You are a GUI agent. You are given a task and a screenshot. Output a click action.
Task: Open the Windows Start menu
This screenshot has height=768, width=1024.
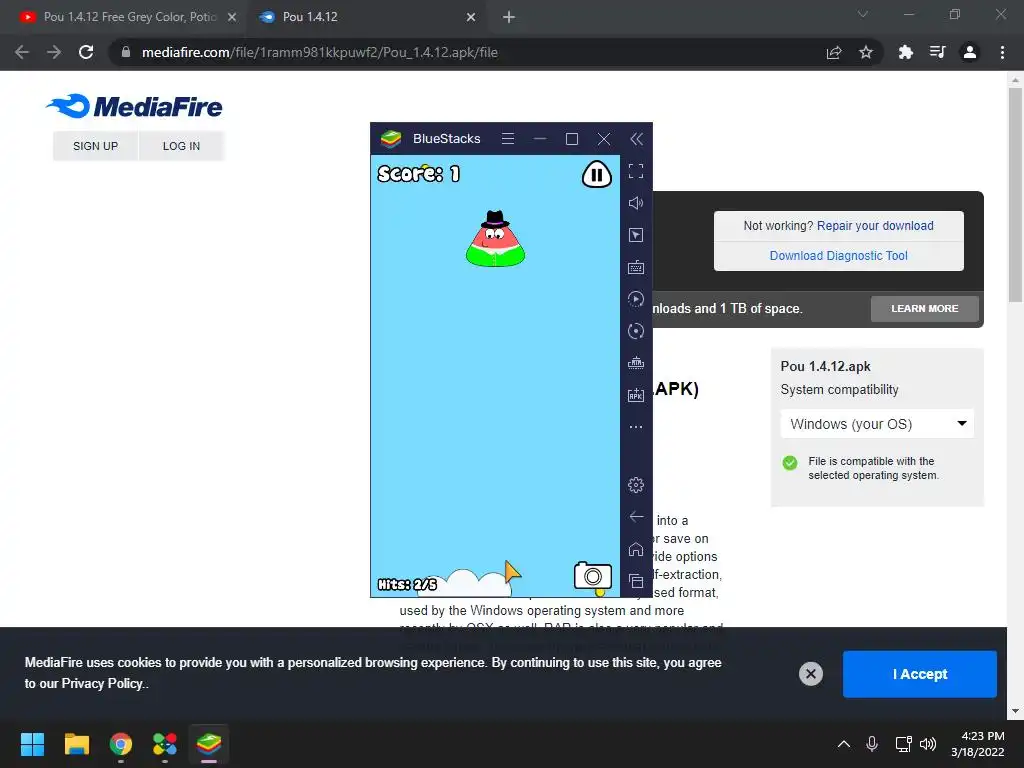32,744
